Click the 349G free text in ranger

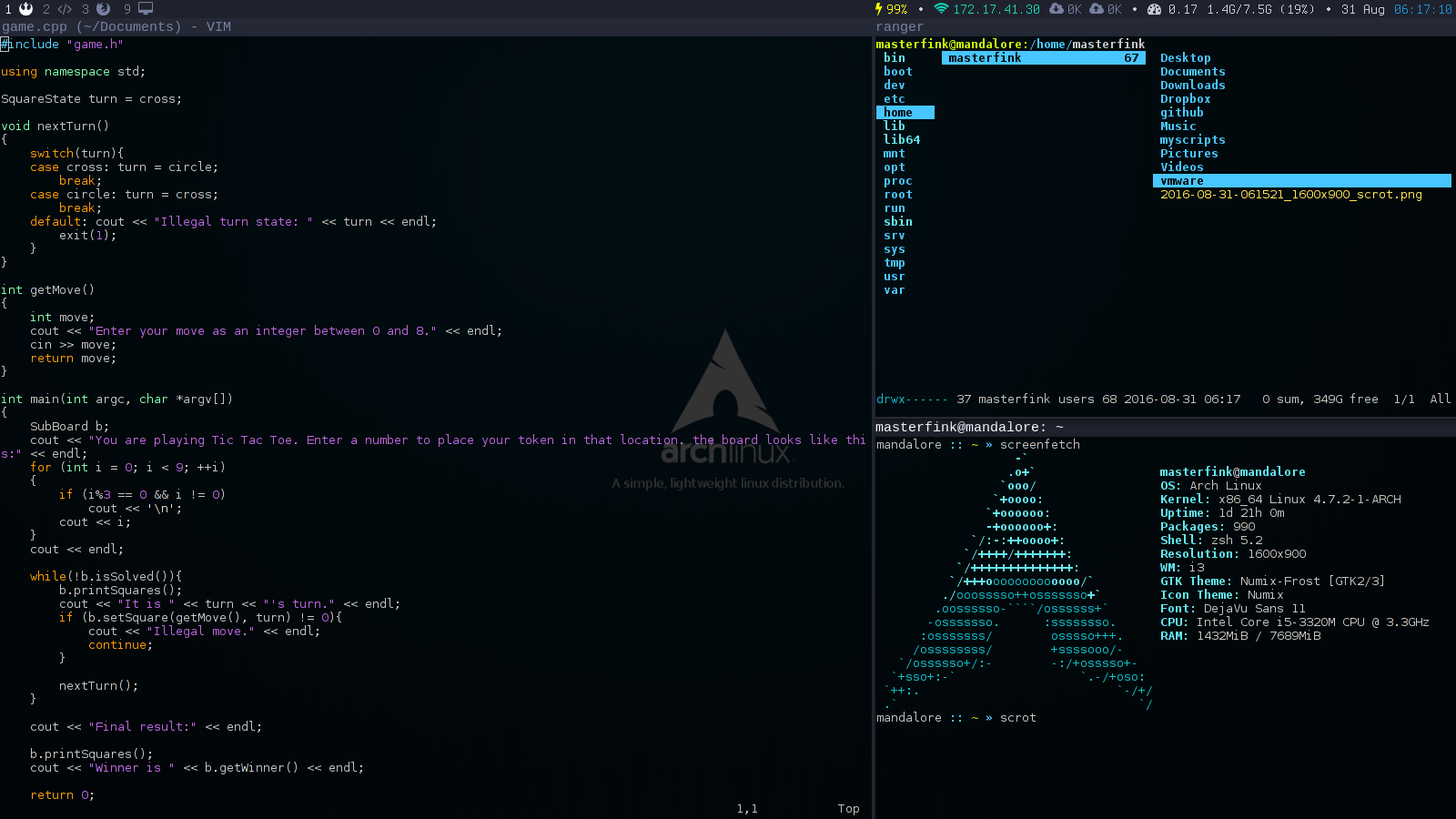point(1345,399)
